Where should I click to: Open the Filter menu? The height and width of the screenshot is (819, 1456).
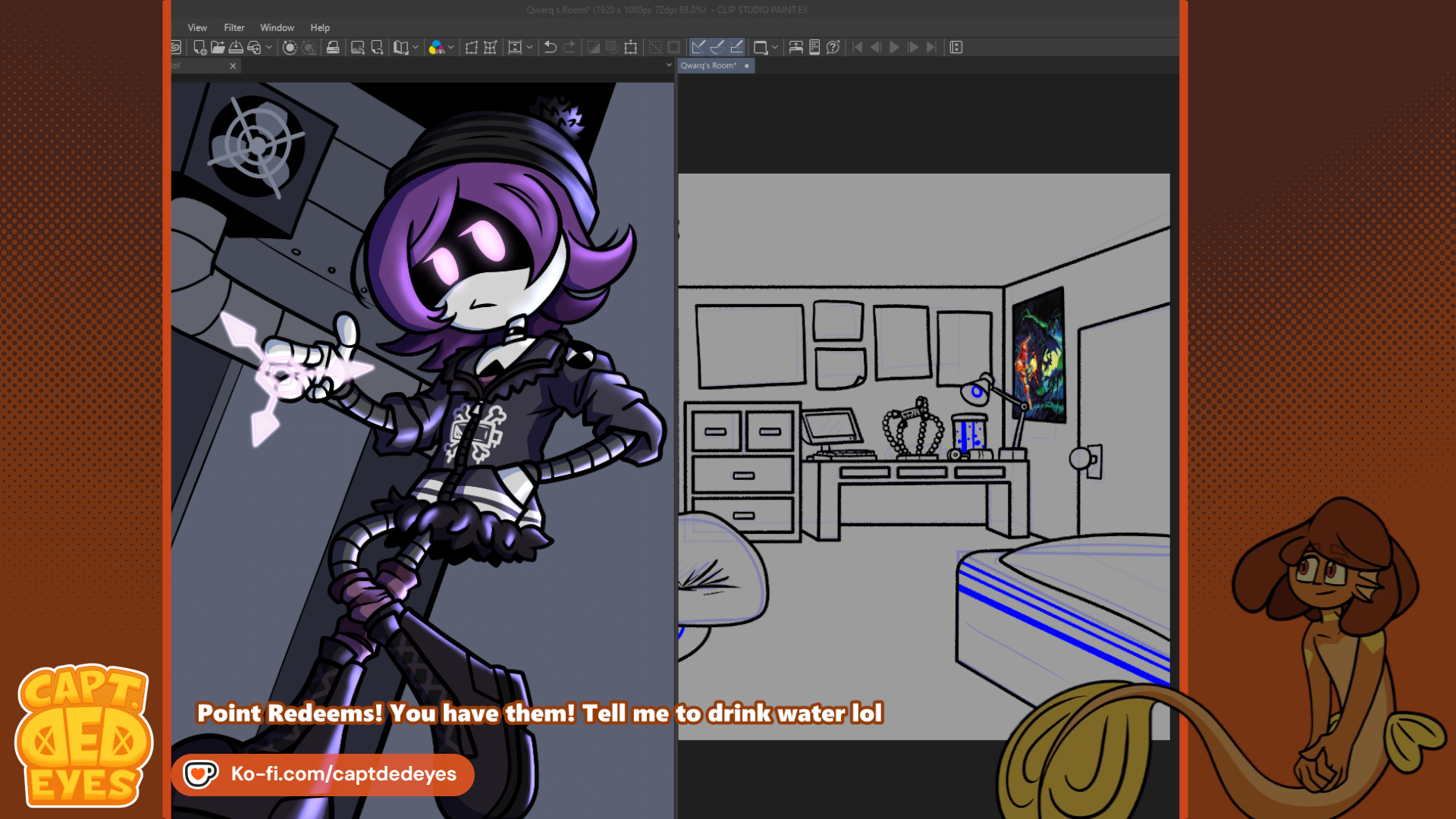234,27
